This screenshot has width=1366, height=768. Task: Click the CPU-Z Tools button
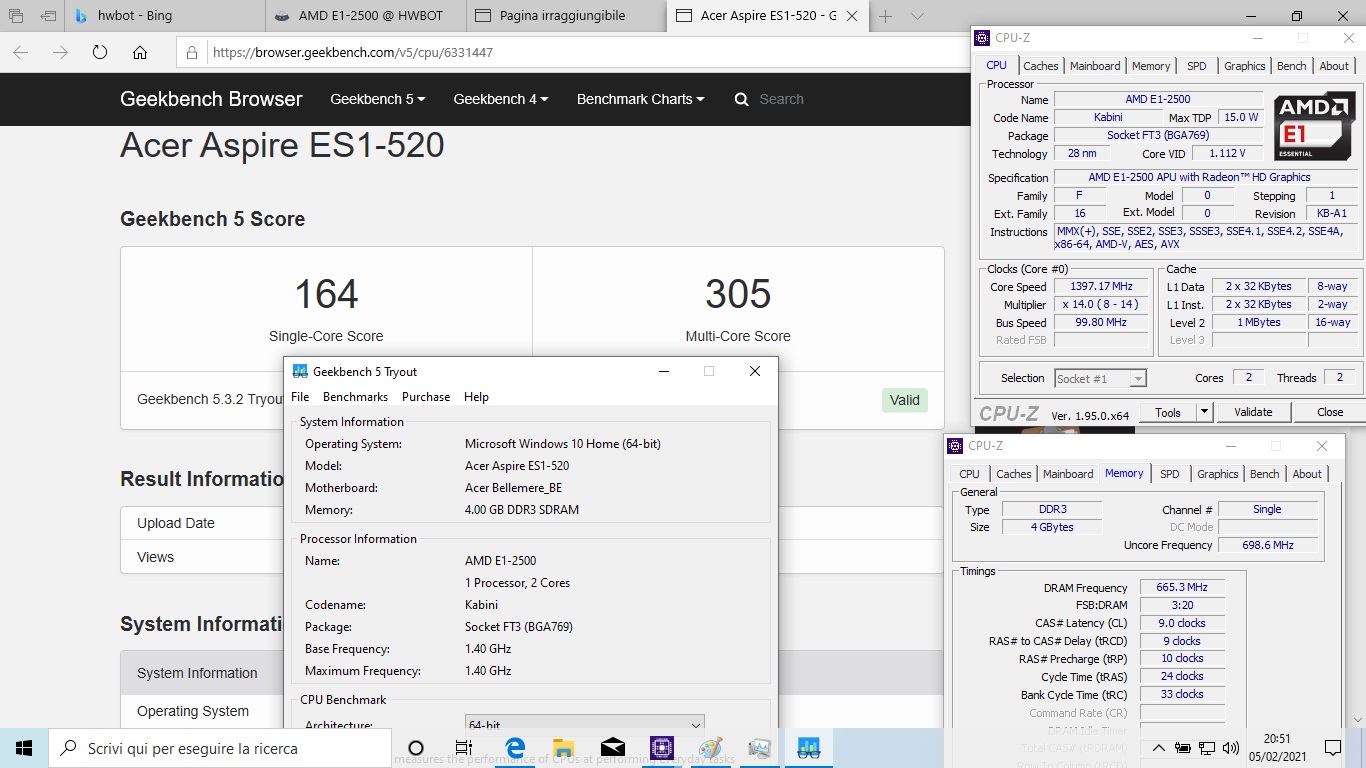coord(1168,412)
